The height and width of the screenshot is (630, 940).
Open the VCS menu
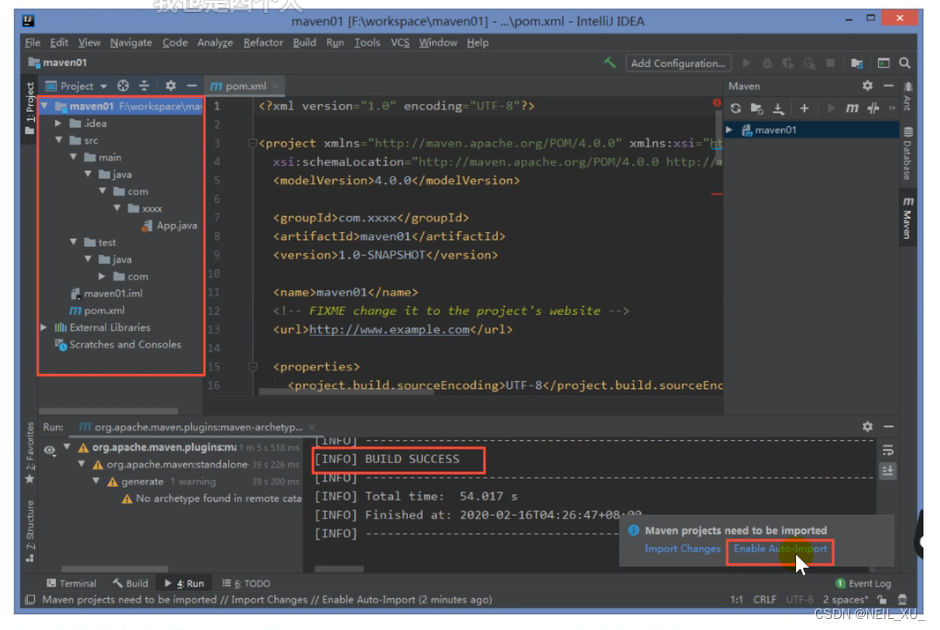coord(400,43)
